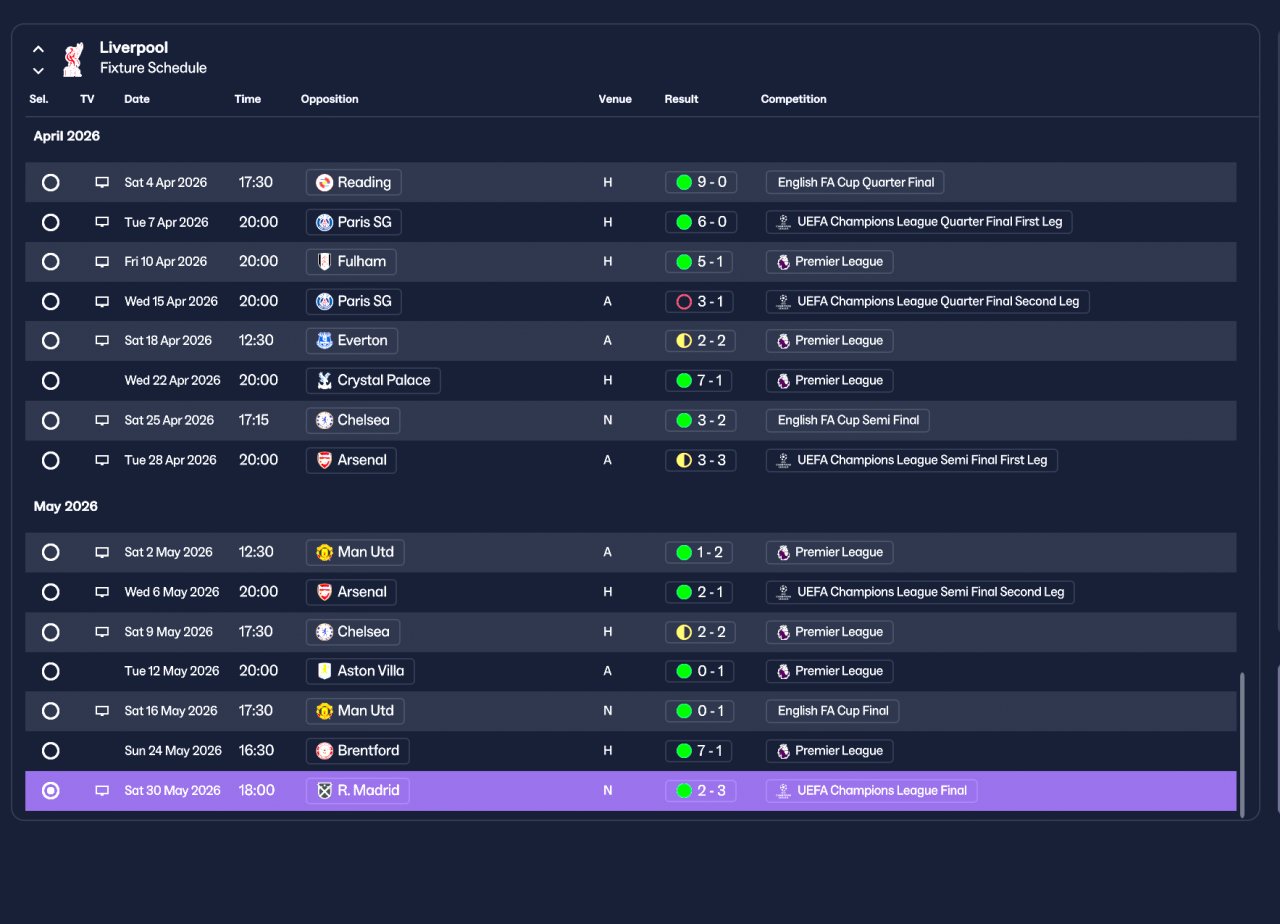
Task: Click the up chevron beside Liverpool
Action: click(x=38, y=49)
